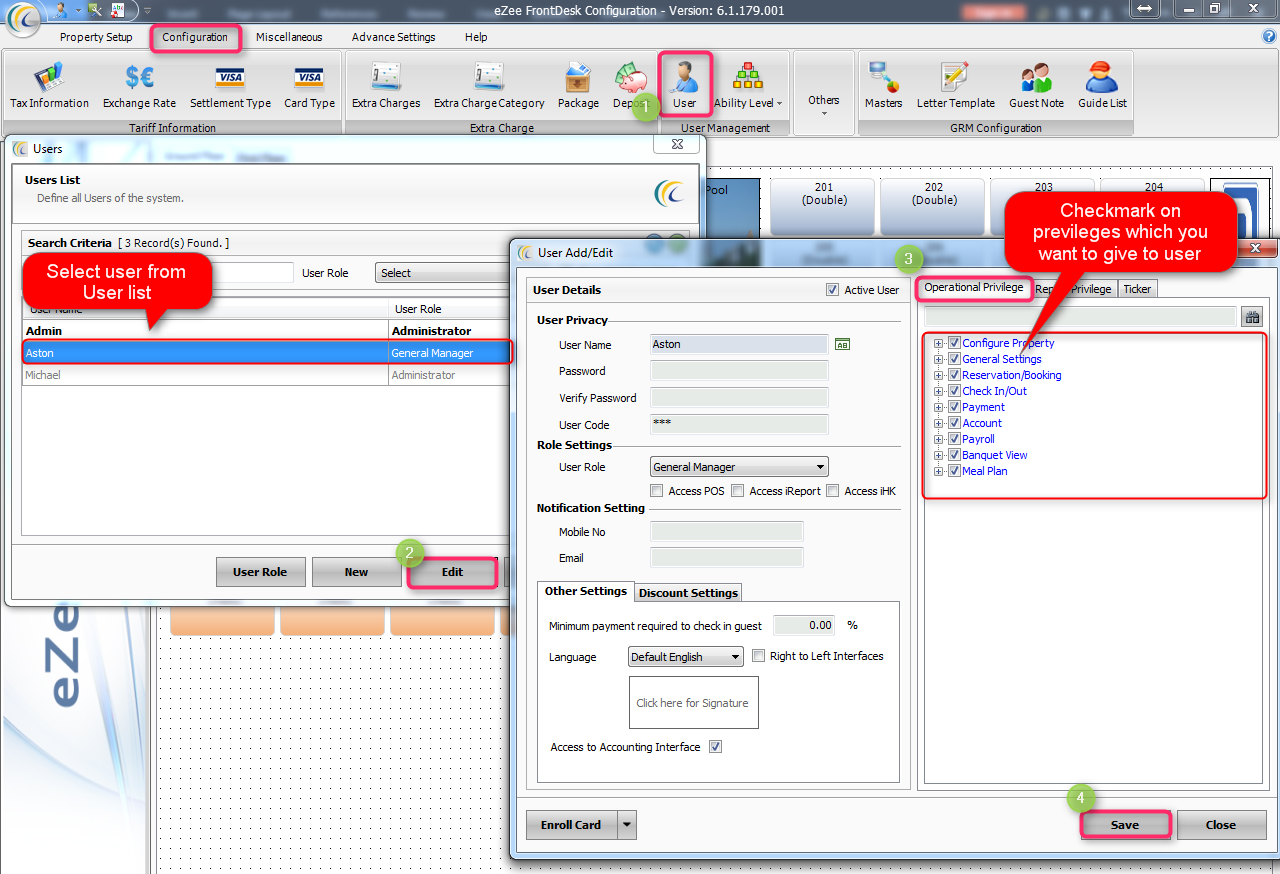This screenshot has height=874, width=1280.
Task: Click the New button in Users window
Action: point(357,572)
